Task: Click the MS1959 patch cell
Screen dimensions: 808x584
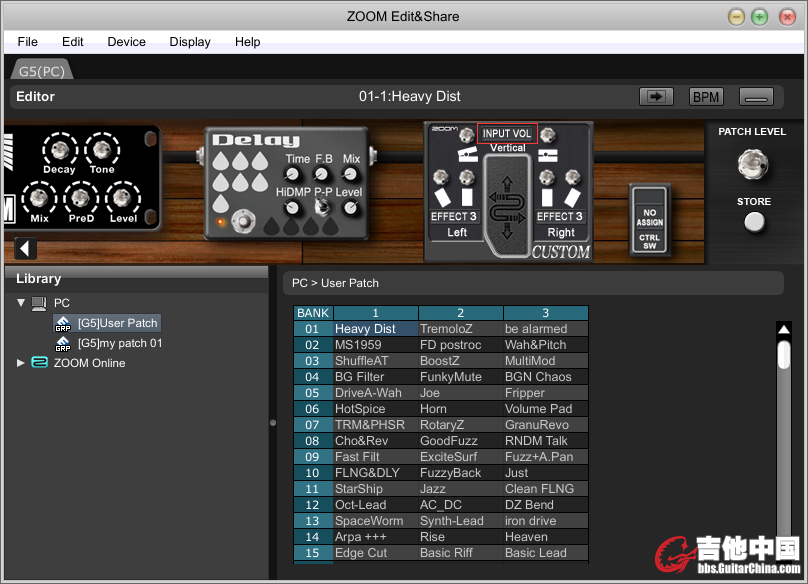Action: [376, 345]
